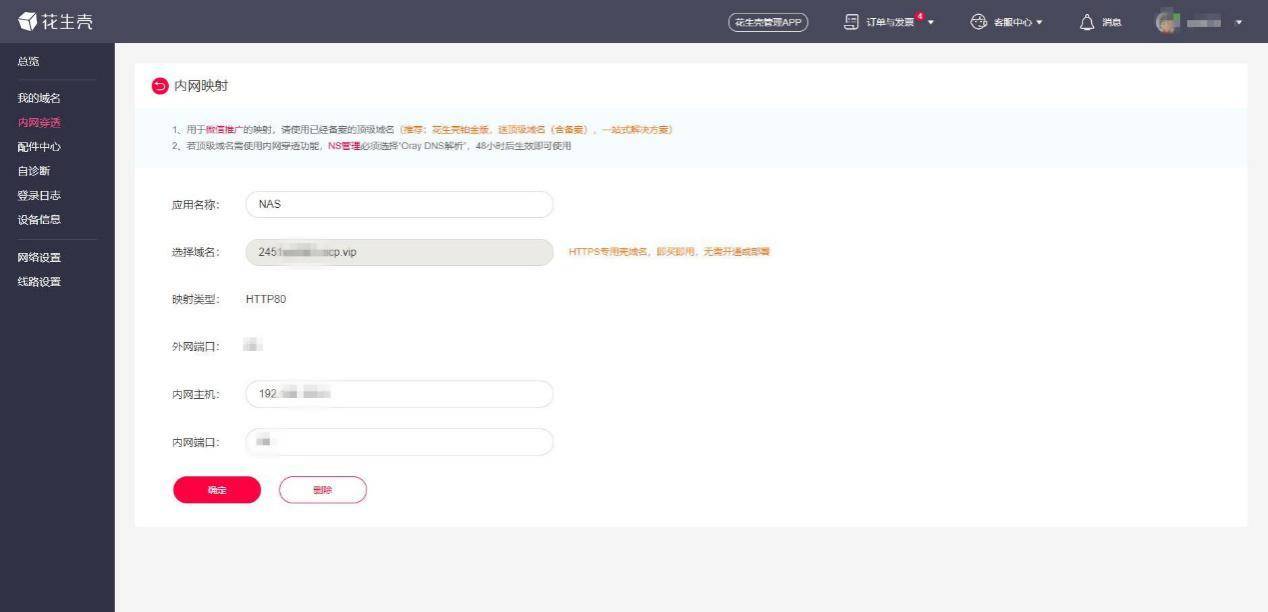
Task: Click the user avatar image
Action: (1168, 22)
